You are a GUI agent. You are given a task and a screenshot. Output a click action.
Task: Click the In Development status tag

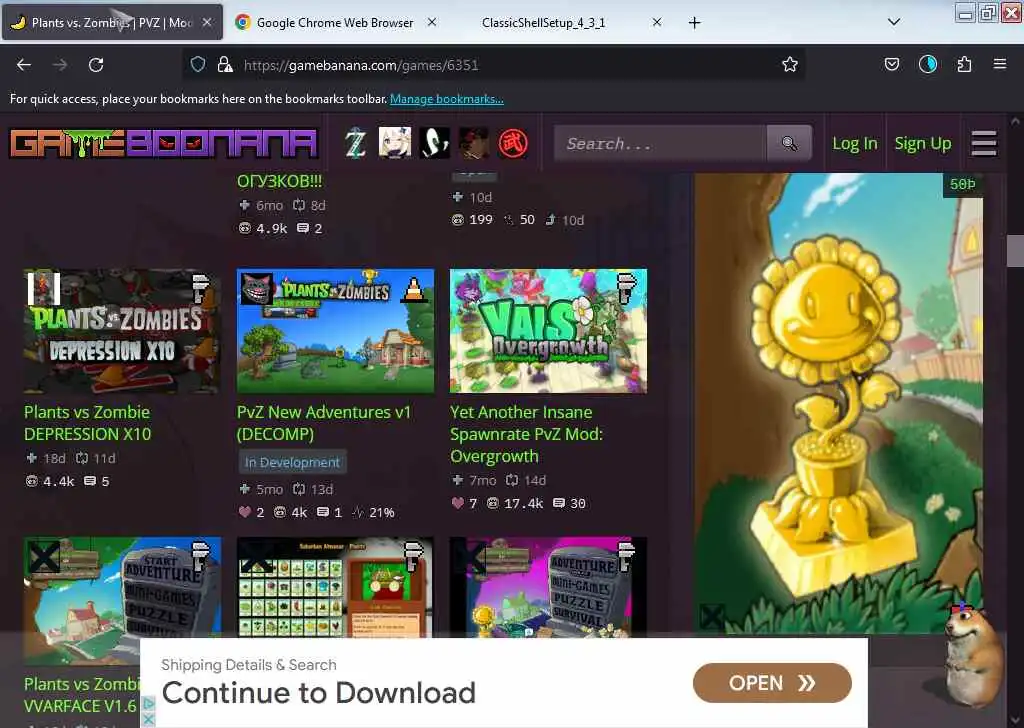(x=292, y=462)
